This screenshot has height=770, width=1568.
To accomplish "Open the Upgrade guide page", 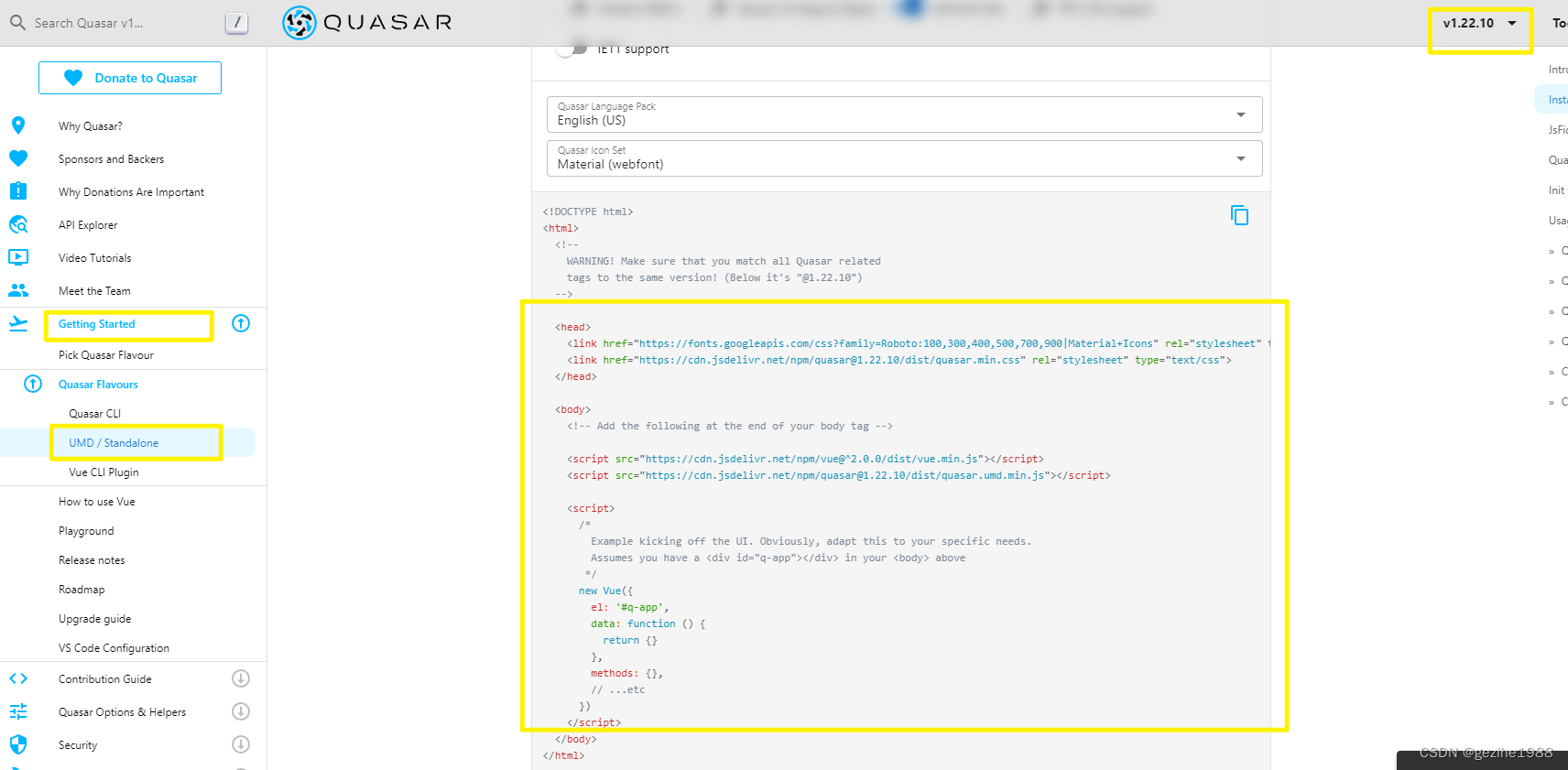I will tap(94, 619).
